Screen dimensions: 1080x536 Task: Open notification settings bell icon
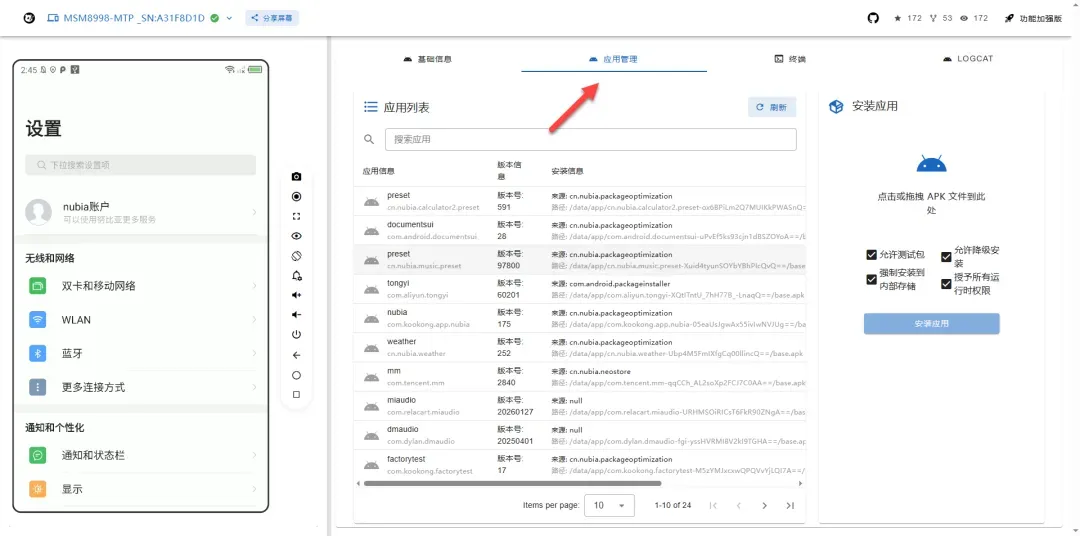296,276
